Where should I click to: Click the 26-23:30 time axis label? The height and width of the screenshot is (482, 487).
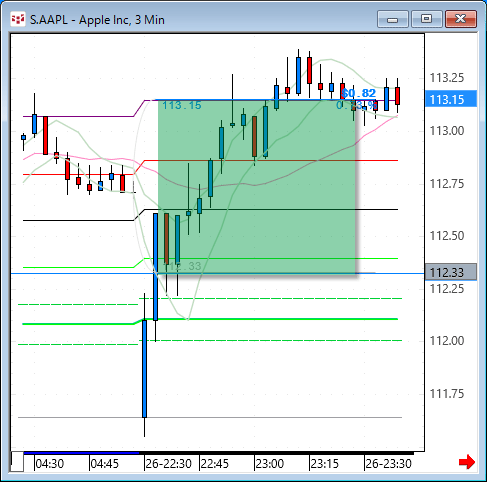(388, 464)
